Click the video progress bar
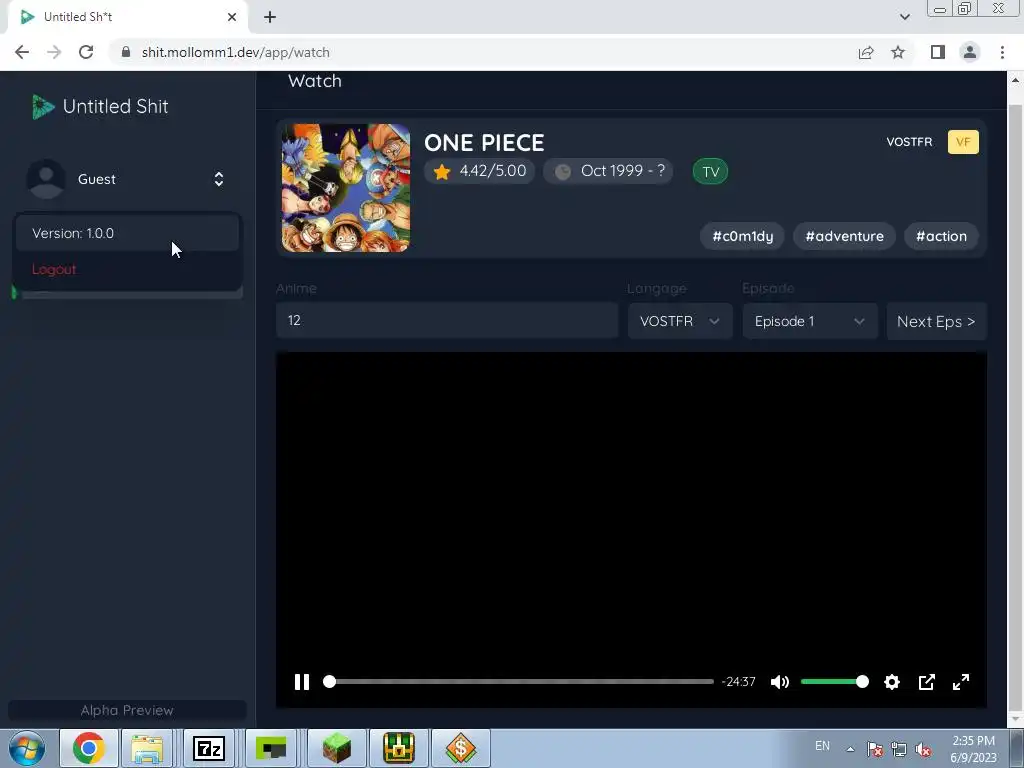Image resolution: width=1024 pixels, height=768 pixels. (521, 682)
